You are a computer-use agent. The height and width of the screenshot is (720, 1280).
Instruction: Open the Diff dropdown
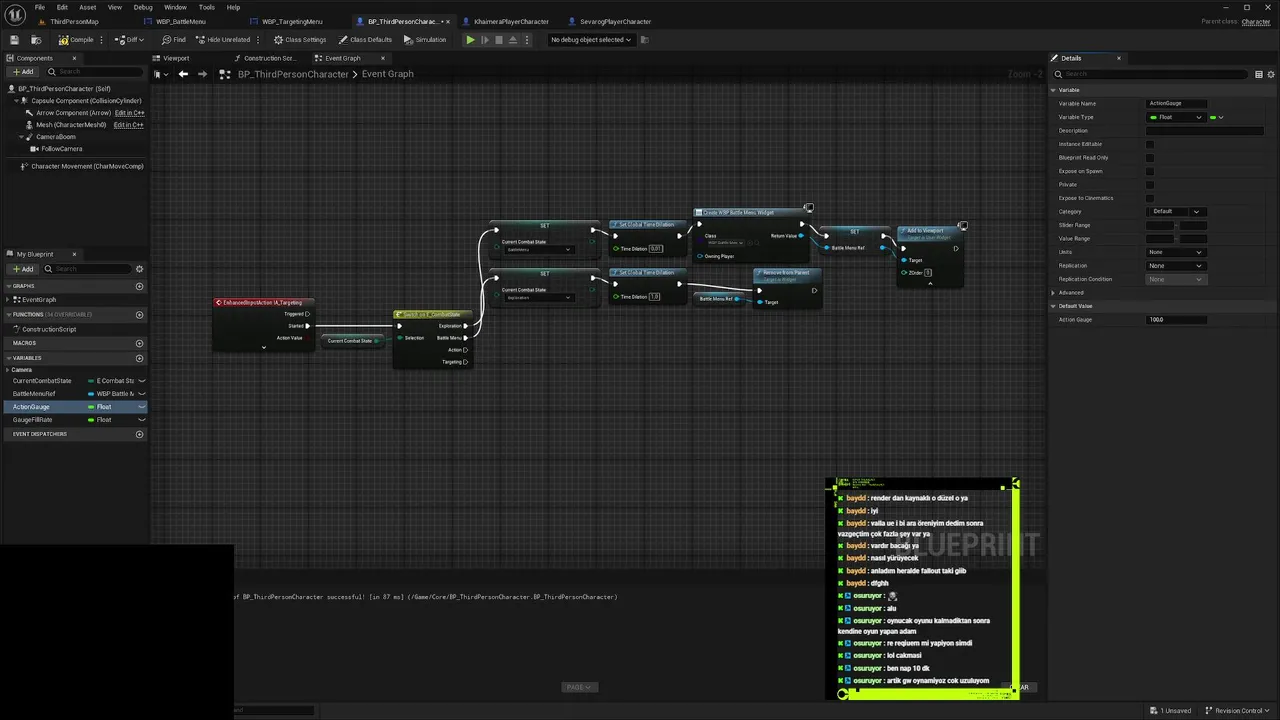click(x=130, y=40)
